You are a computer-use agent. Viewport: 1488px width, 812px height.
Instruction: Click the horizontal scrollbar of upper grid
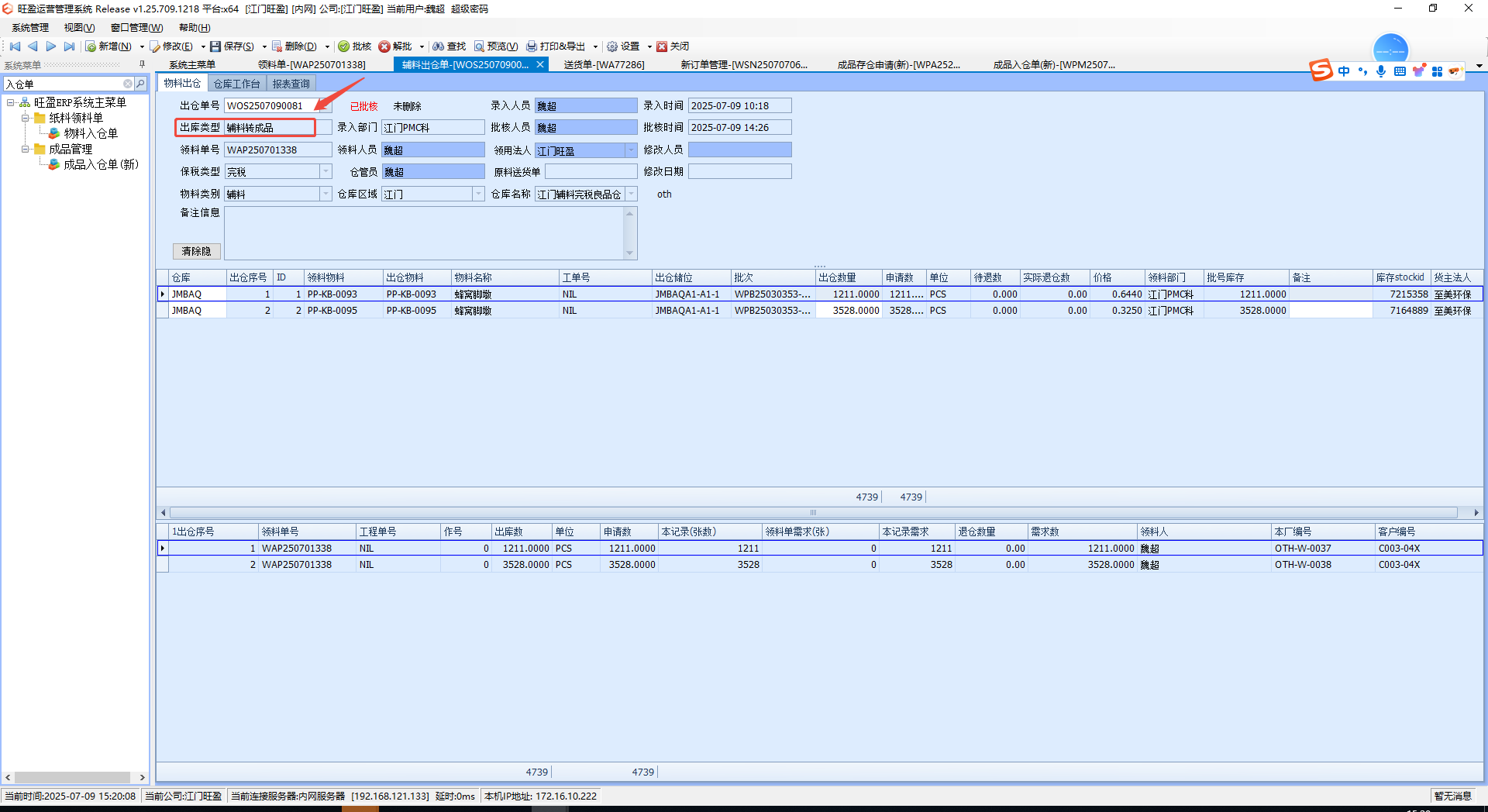(814, 513)
